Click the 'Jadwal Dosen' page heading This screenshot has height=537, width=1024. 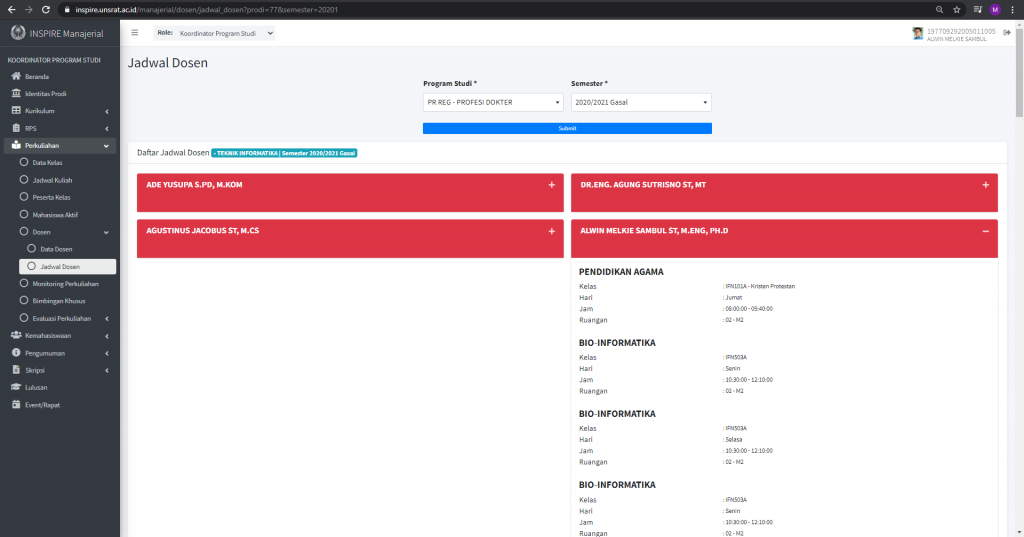coord(168,63)
